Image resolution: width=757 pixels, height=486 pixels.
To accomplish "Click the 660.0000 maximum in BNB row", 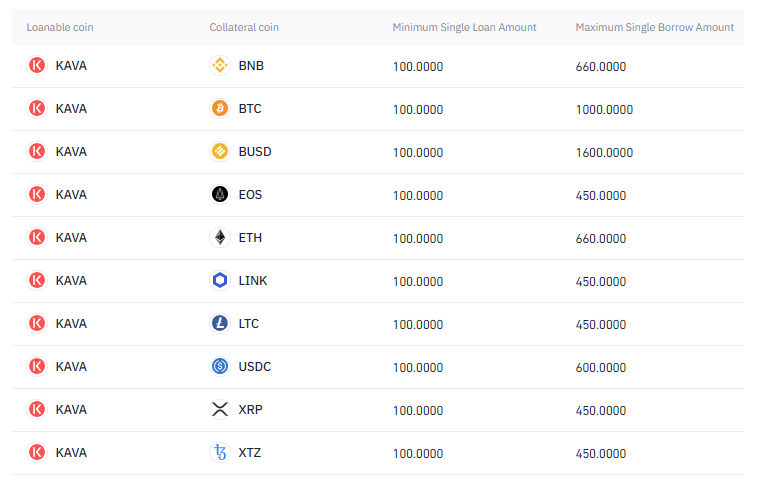I will point(601,67).
